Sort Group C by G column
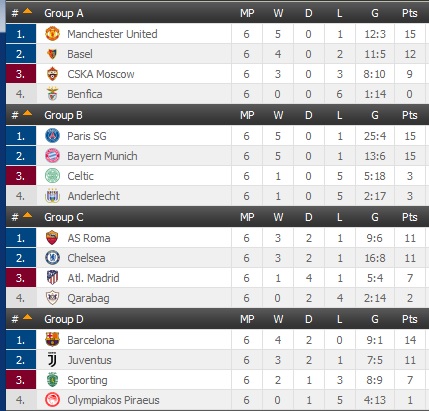 click(375, 217)
